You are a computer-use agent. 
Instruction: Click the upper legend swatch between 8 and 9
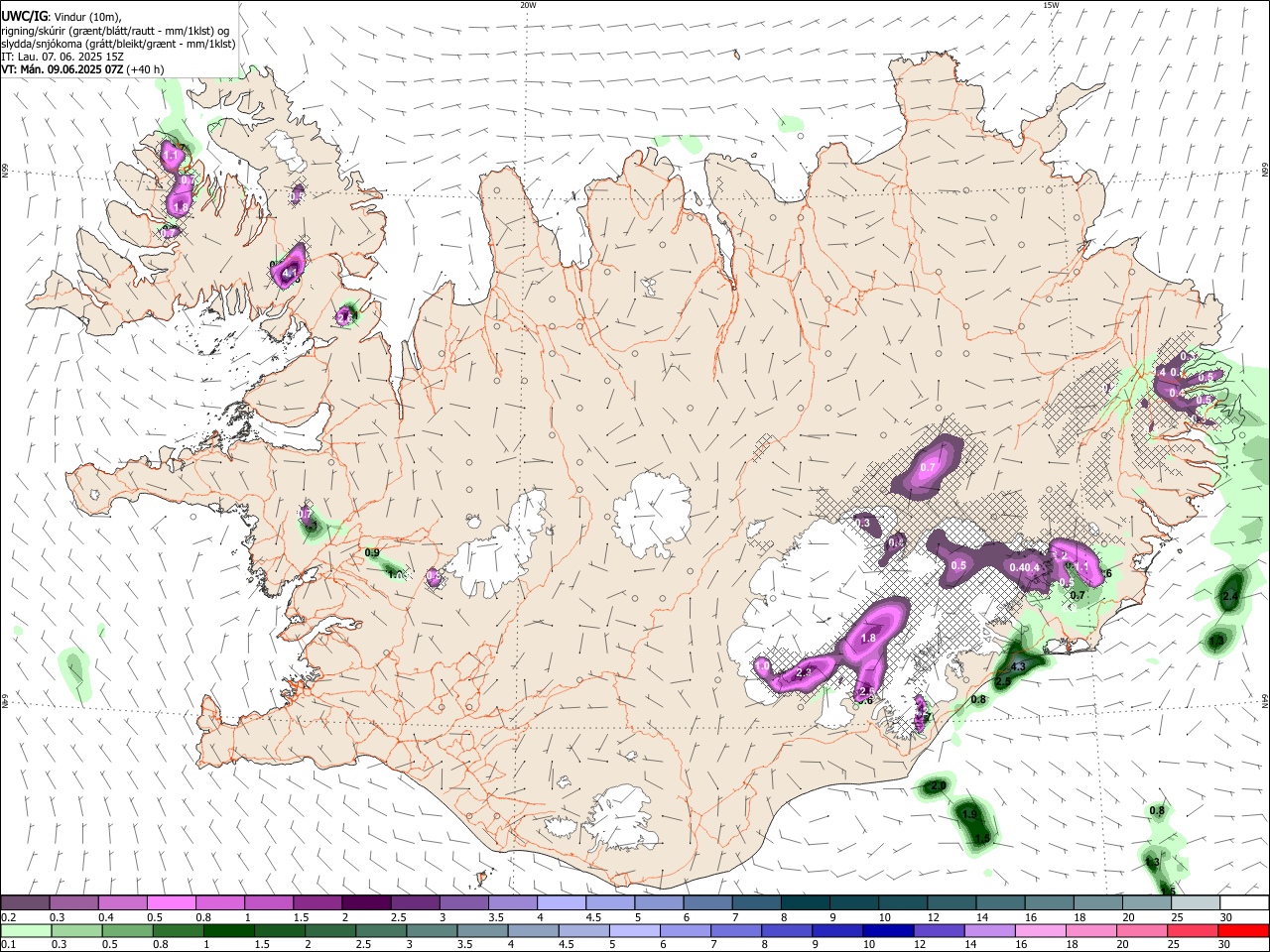point(805,902)
